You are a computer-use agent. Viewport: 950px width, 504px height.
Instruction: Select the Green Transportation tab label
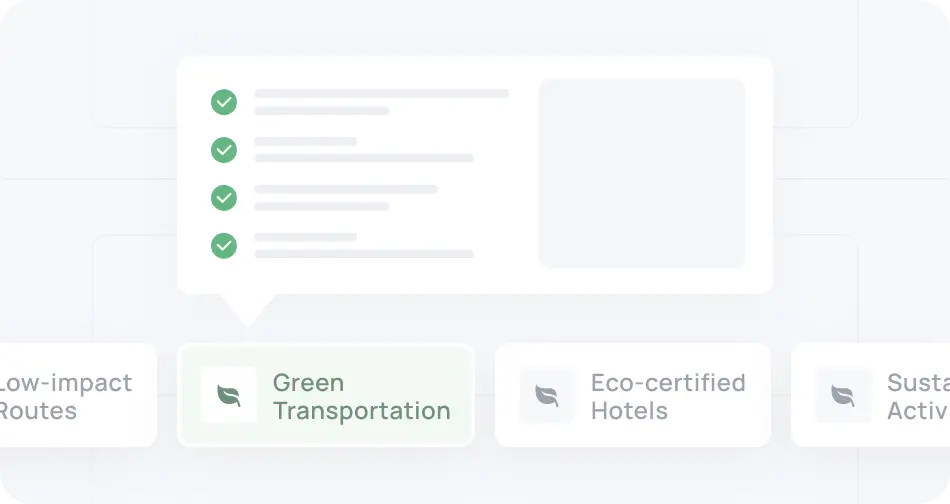coord(361,396)
